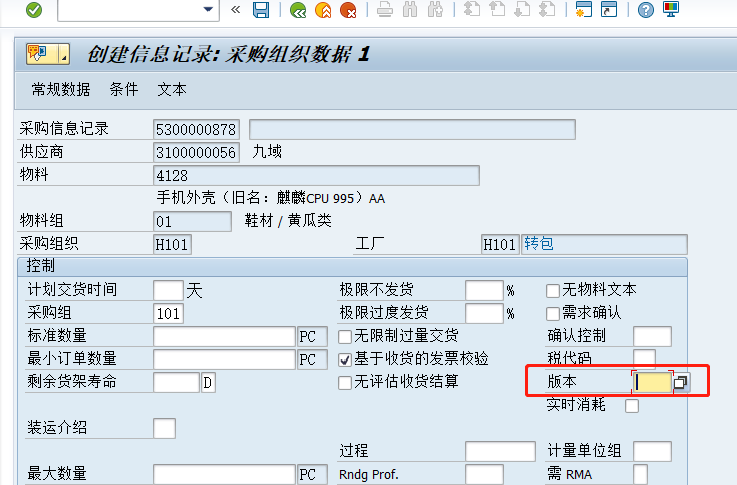737x485 pixels.
Task: Click the 工厂 field H101
Action: pyautogui.click(x=500, y=244)
